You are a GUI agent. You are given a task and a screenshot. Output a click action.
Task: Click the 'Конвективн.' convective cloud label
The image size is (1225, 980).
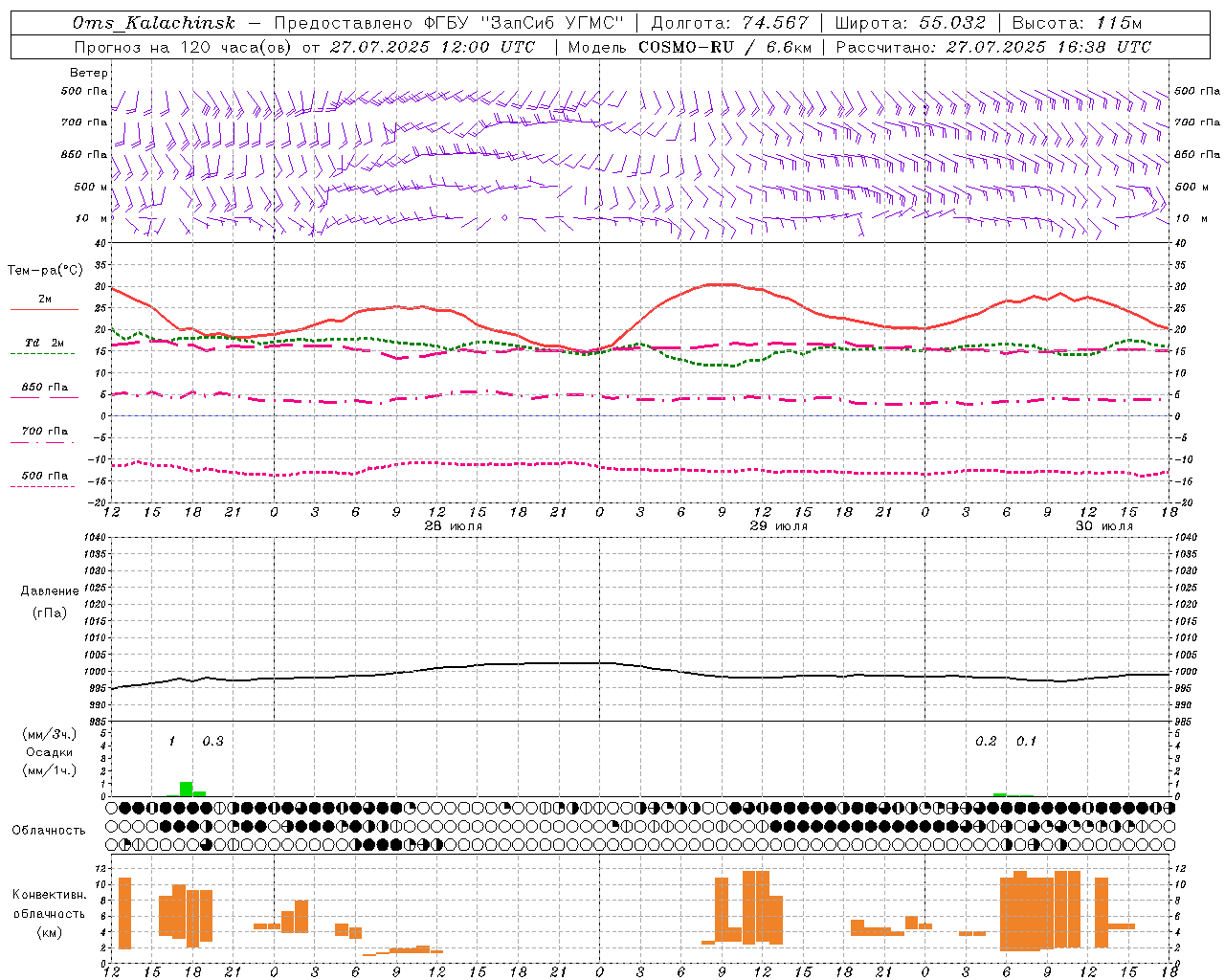[x=49, y=895]
